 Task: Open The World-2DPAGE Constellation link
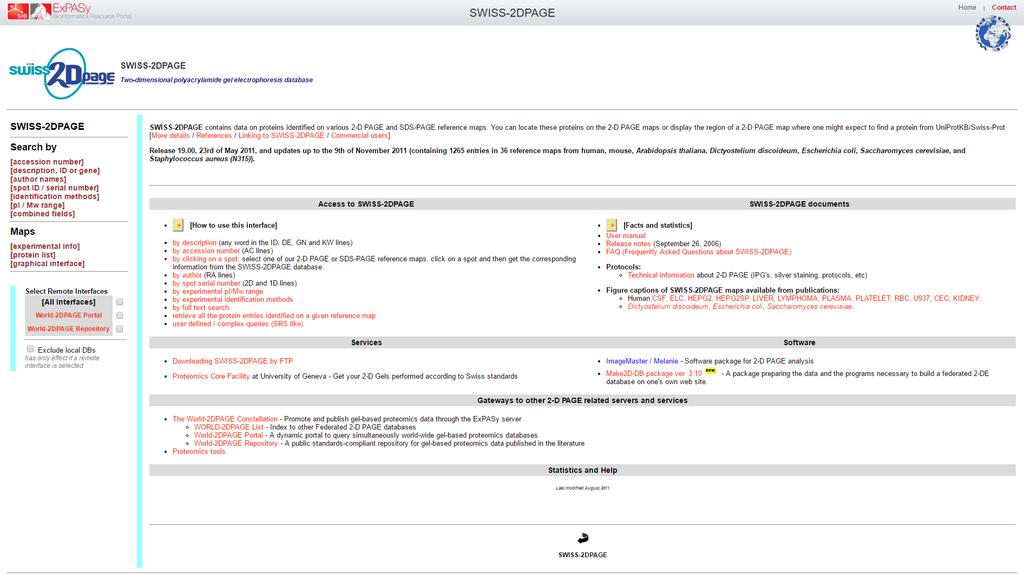click(x=225, y=419)
